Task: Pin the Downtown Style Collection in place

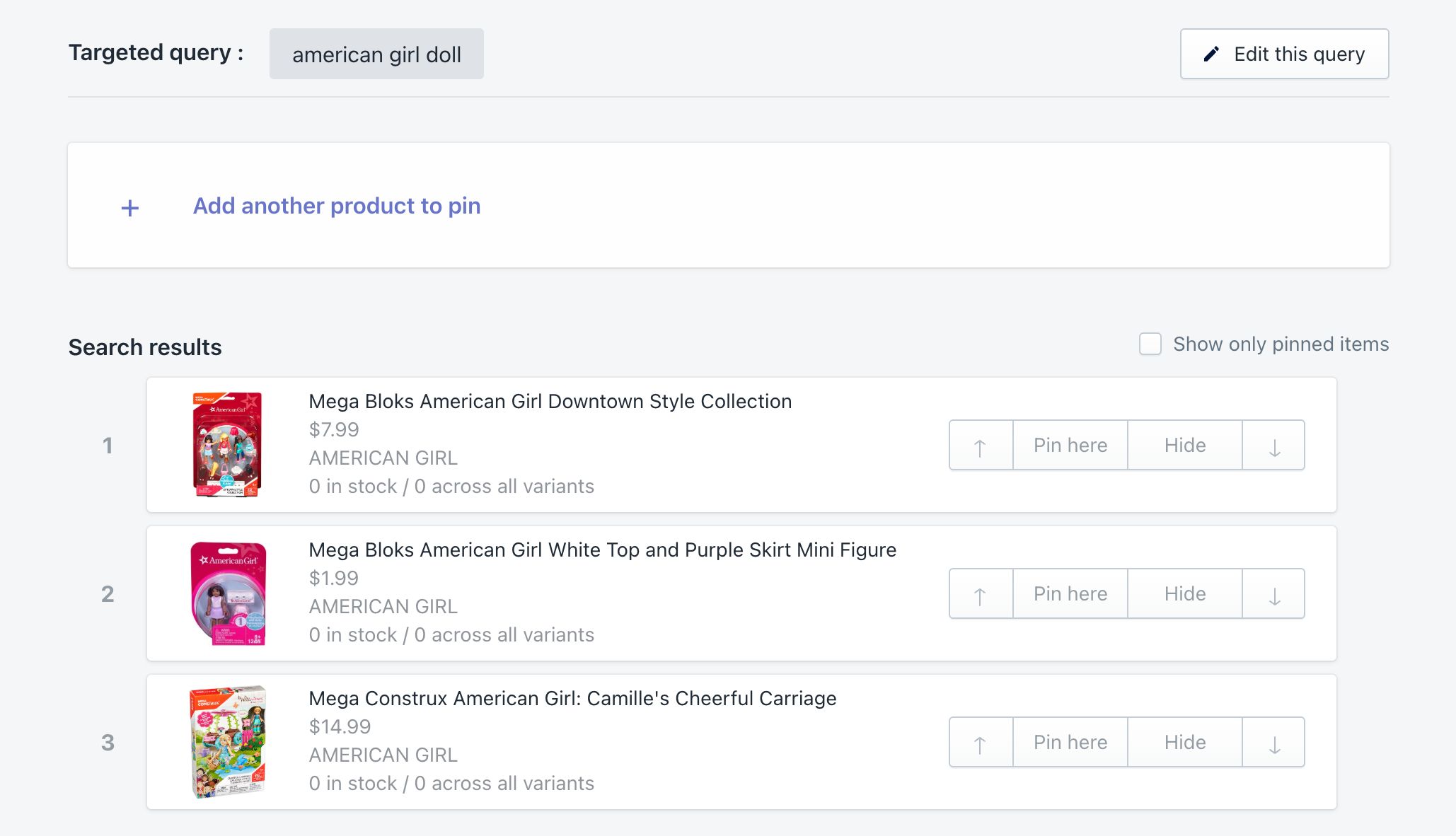Action: tap(1070, 445)
